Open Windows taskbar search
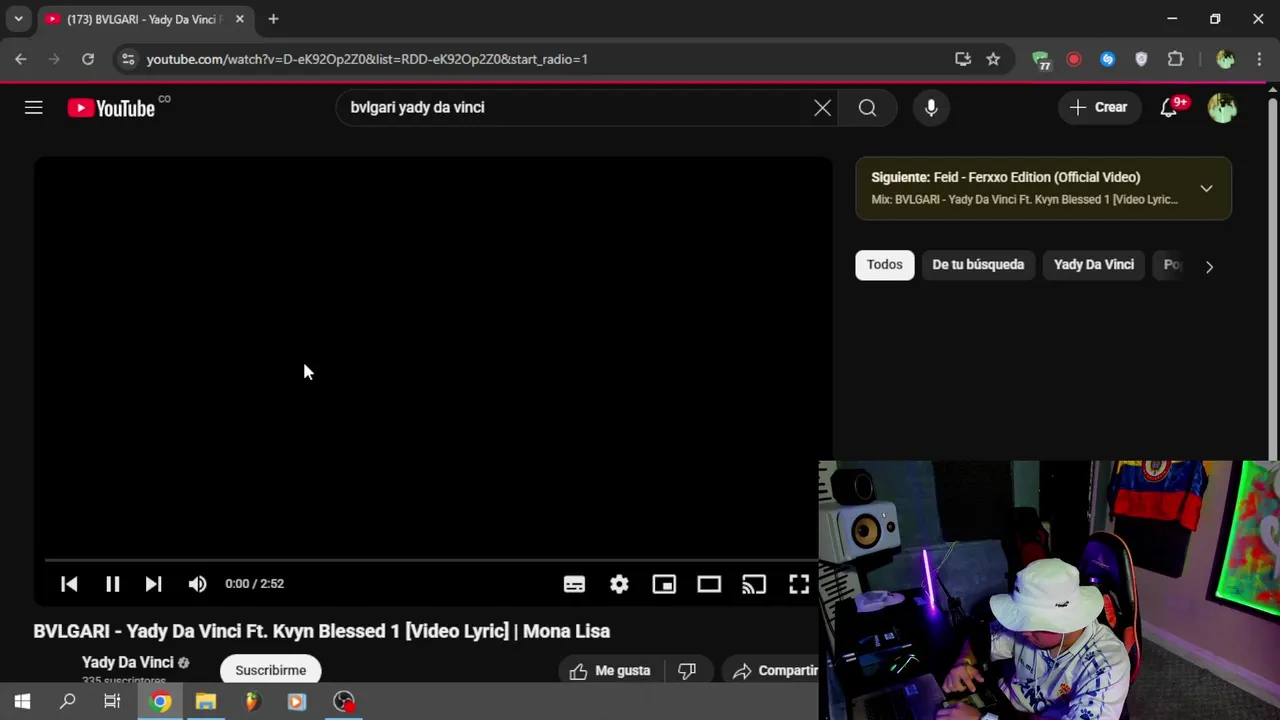Screen dimensions: 1280x720 68,702
